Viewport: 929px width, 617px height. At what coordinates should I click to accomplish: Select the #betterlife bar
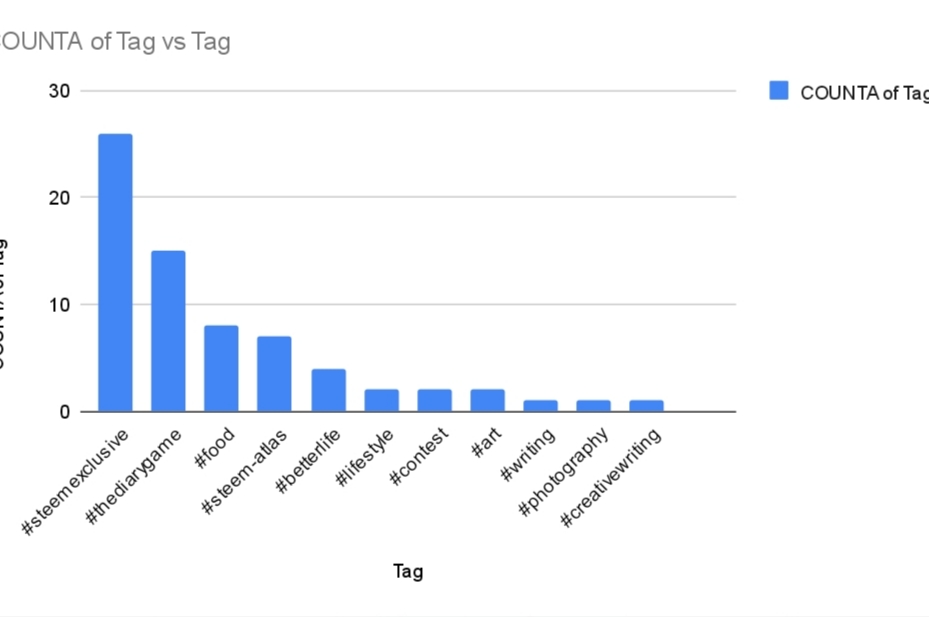(329, 390)
